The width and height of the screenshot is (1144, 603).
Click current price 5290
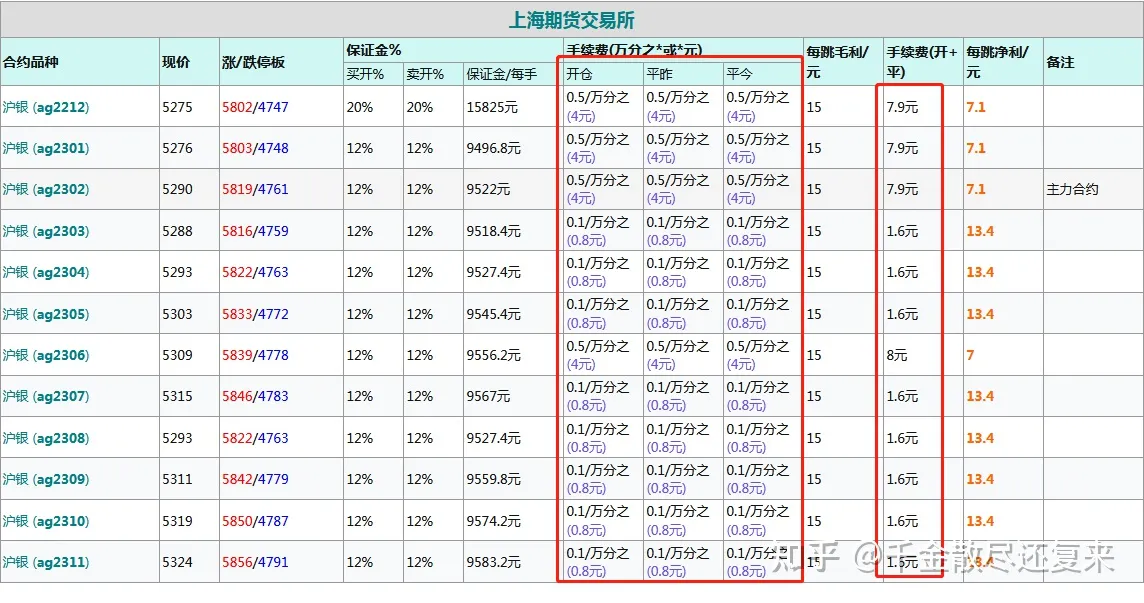coord(177,189)
